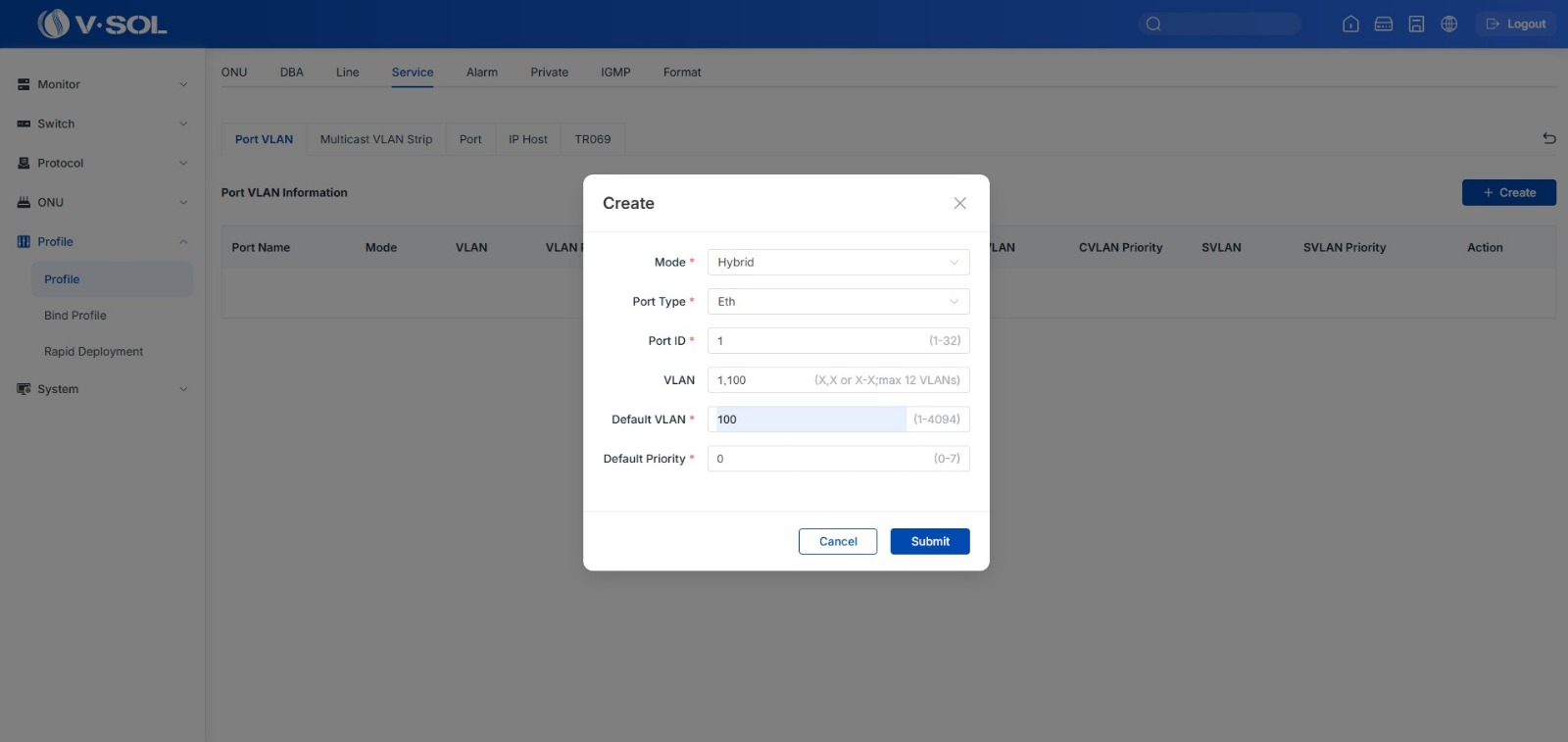Click the Port ID input field

tap(838, 340)
